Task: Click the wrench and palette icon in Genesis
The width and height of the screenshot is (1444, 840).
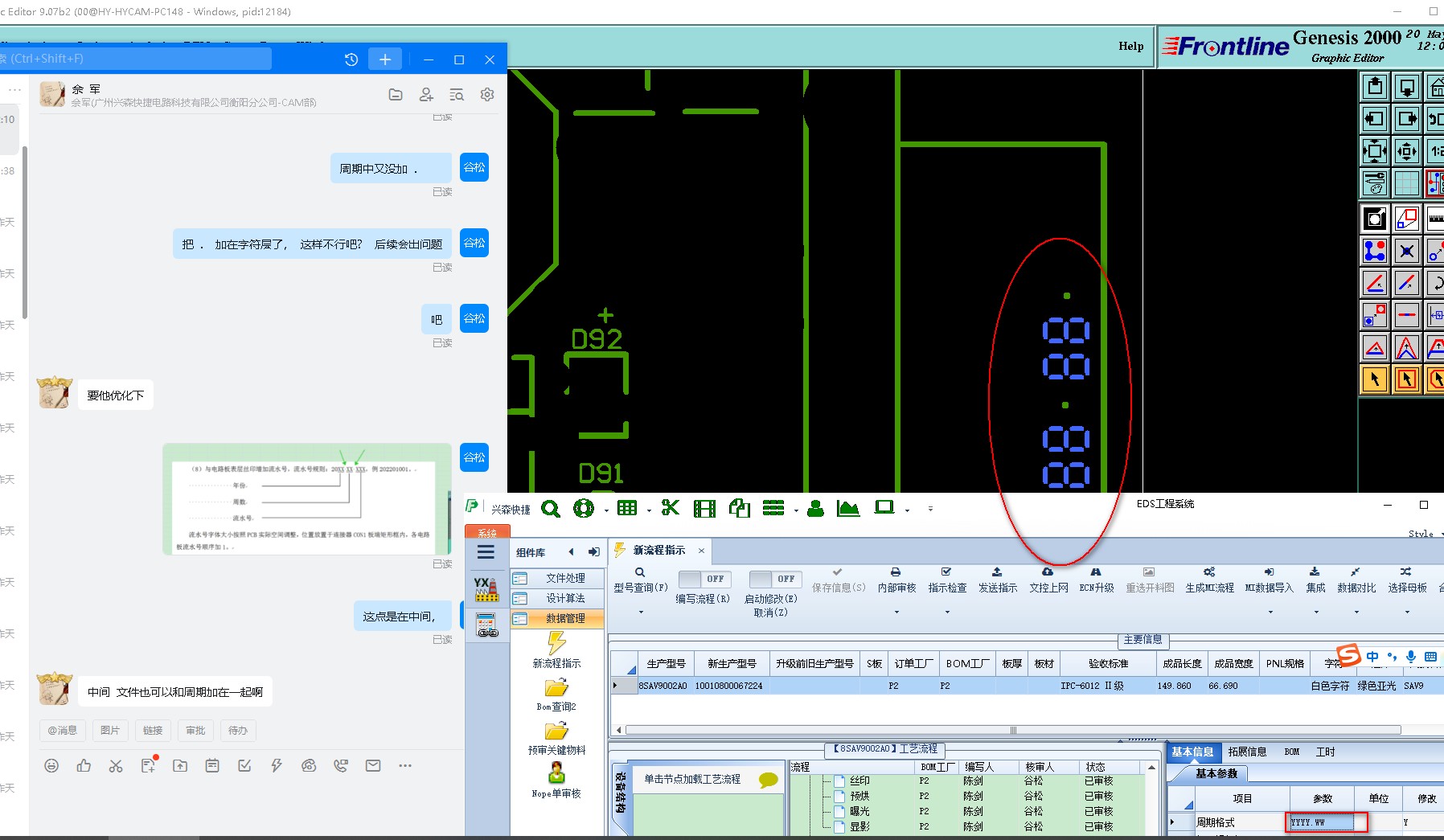Action: pyautogui.click(x=1375, y=183)
